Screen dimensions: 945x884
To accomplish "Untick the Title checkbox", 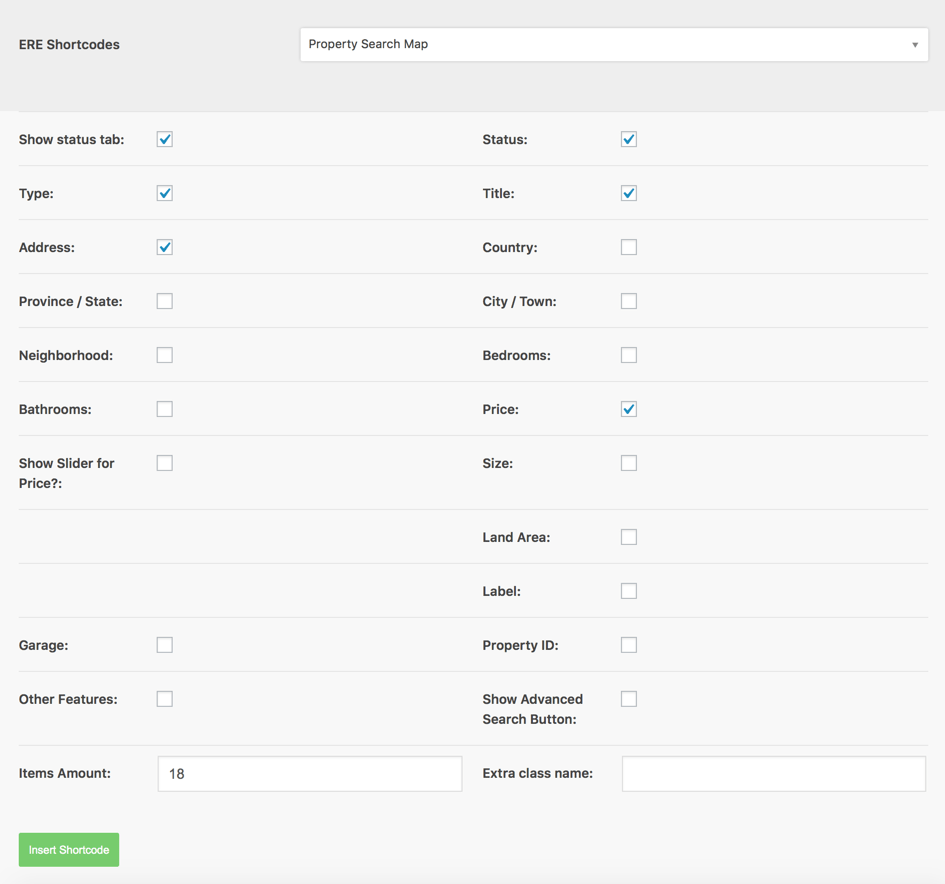I will tap(629, 193).
